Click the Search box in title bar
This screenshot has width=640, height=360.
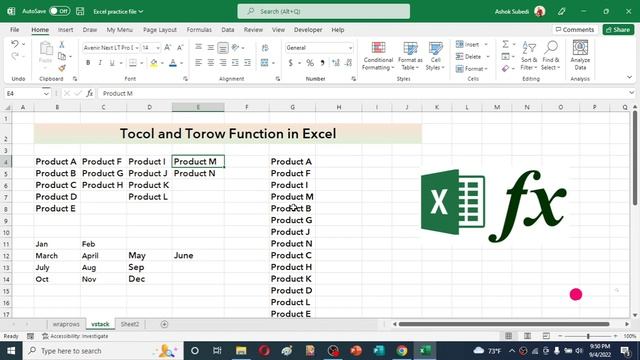click(x=324, y=11)
